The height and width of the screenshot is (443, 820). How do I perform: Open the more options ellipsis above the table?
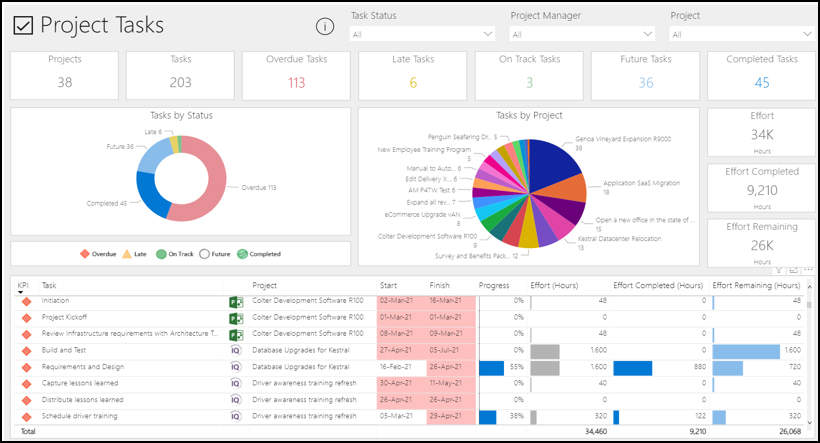pyautogui.click(x=808, y=270)
